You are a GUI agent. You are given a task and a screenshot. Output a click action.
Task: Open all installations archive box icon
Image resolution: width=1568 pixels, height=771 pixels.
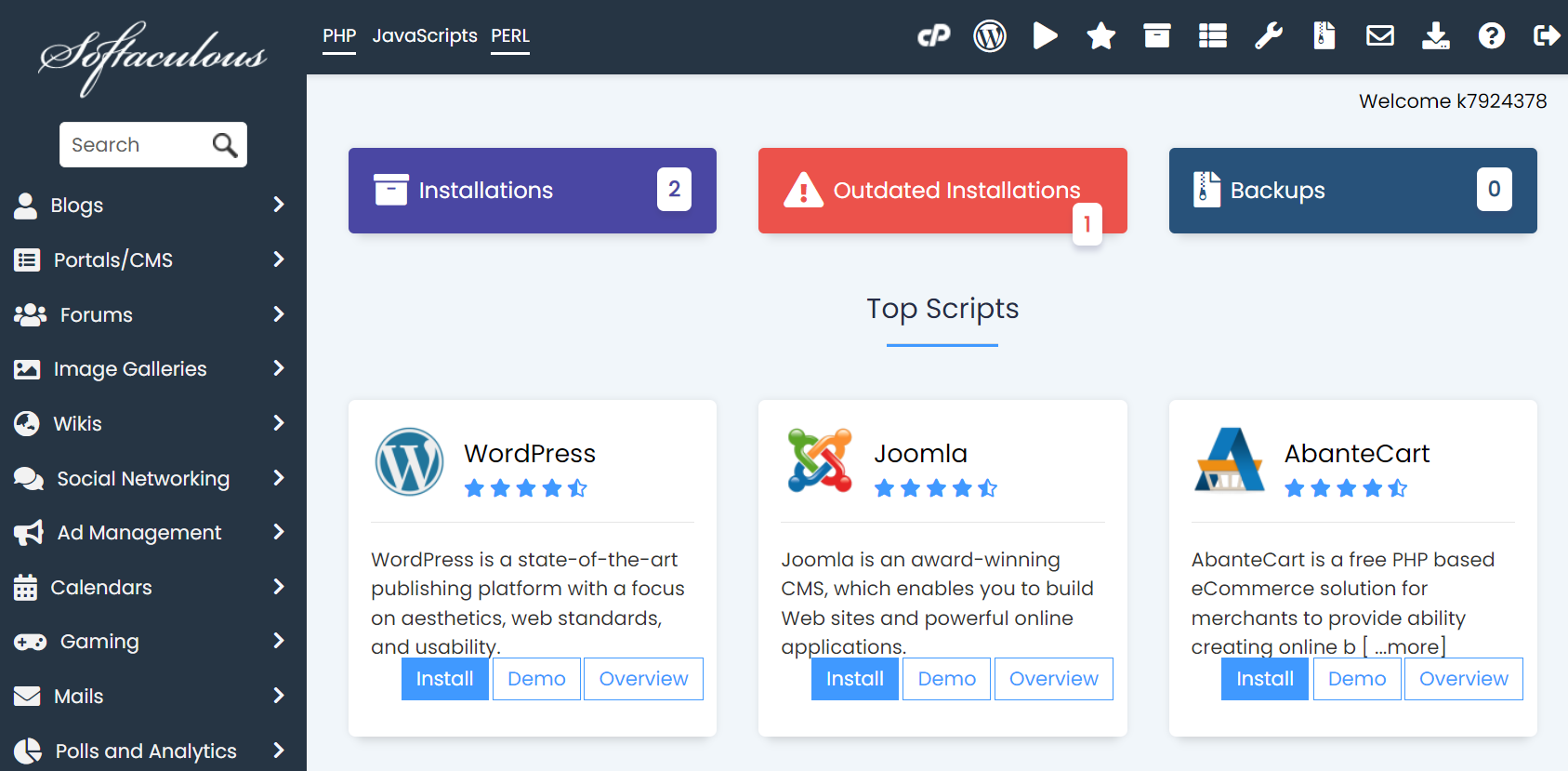point(1157,36)
